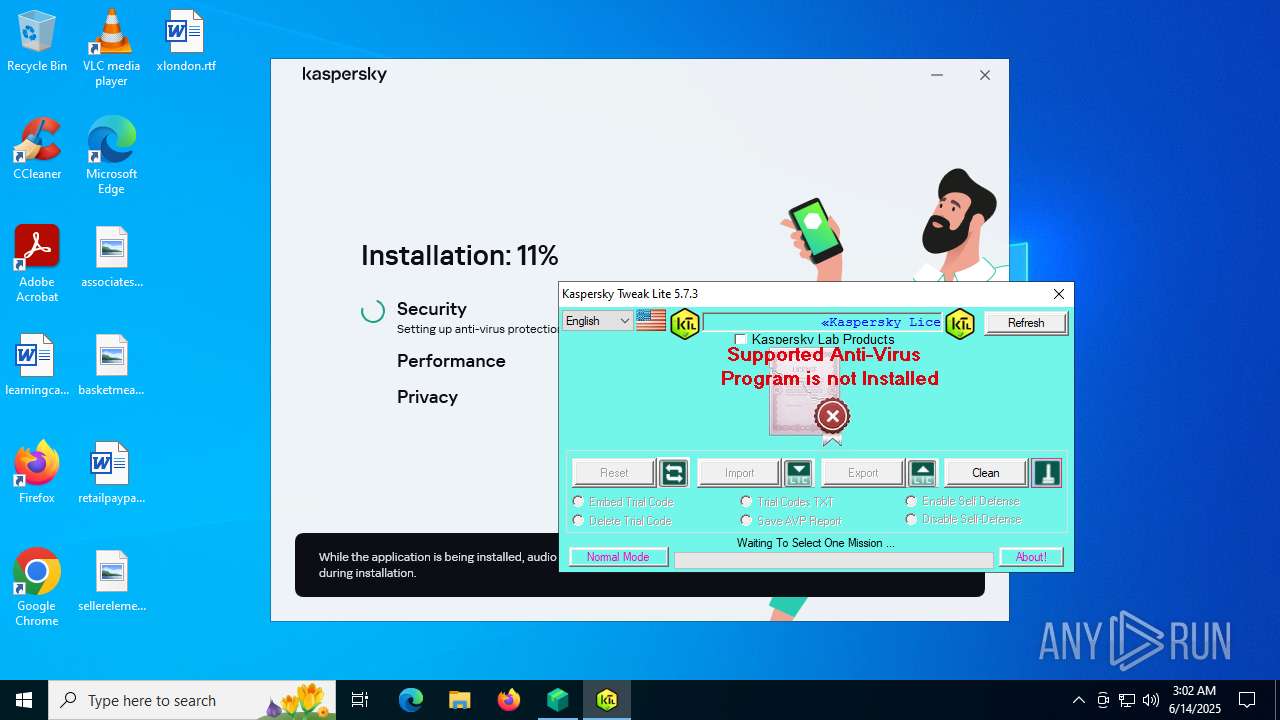Screen dimensions: 1280x720
Task: Select the learningca document icon
Action: click(37, 365)
